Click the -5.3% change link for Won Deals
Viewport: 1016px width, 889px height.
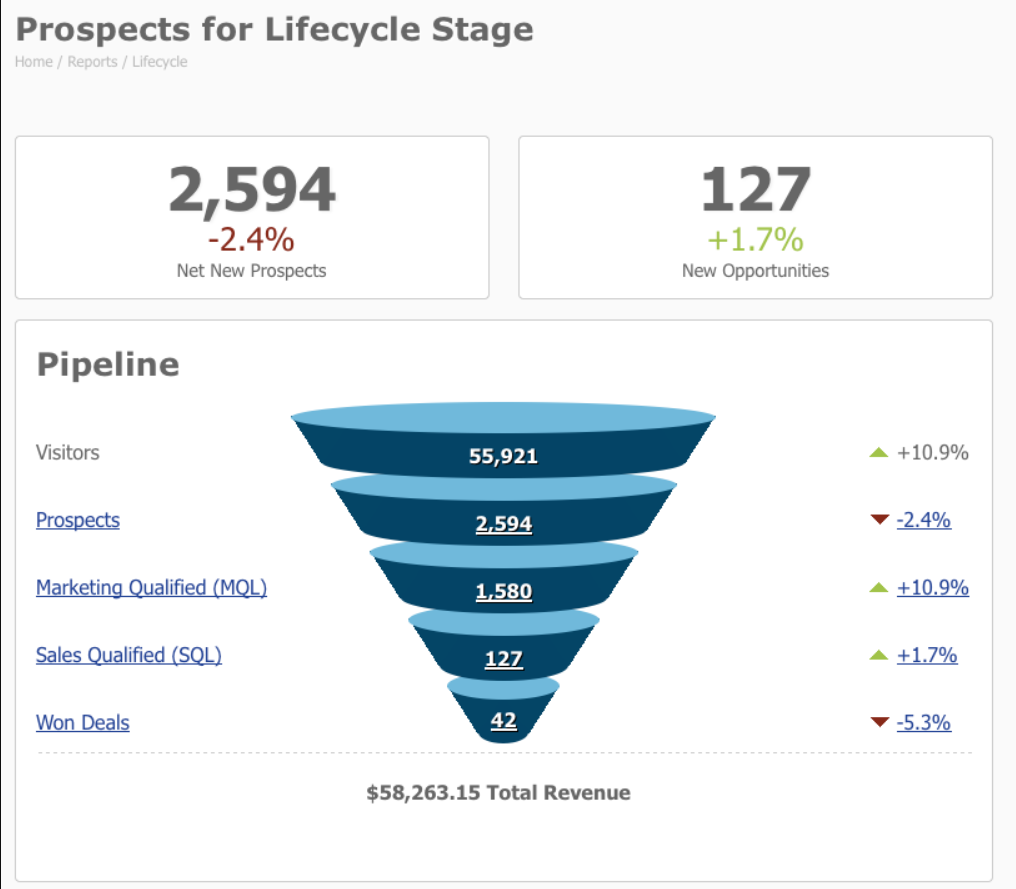(x=925, y=722)
